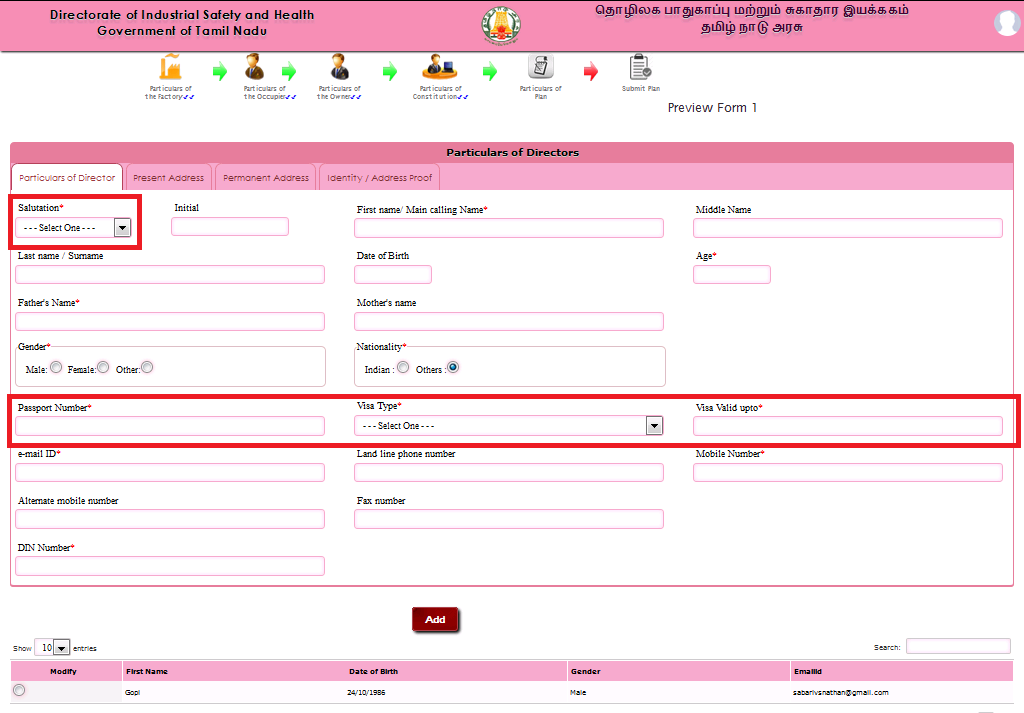Open the Particulars of Plan step icon
1024x713 pixels.
[x=541, y=67]
